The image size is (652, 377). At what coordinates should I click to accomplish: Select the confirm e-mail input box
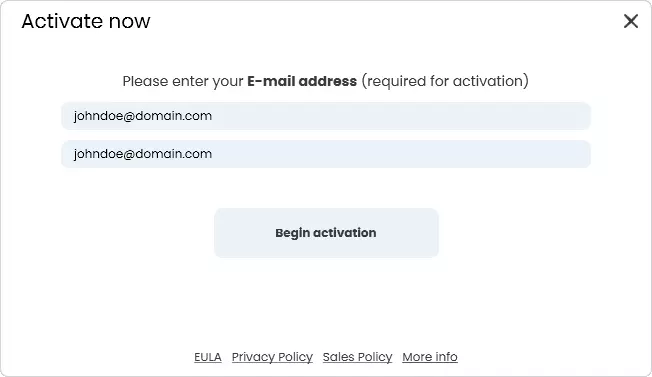(x=326, y=154)
